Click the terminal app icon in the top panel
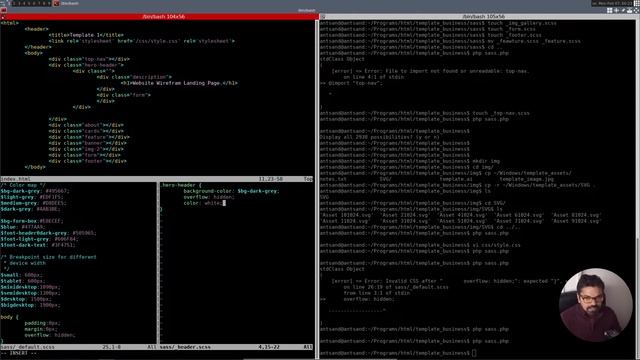Viewport: 640px width, 360px height. coord(56,3)
